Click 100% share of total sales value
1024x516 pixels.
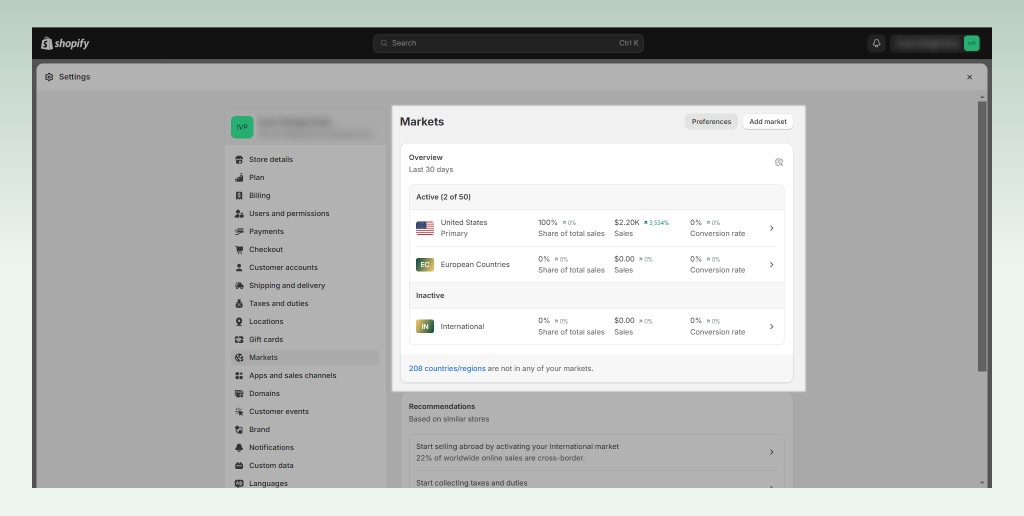pos(548,222)
